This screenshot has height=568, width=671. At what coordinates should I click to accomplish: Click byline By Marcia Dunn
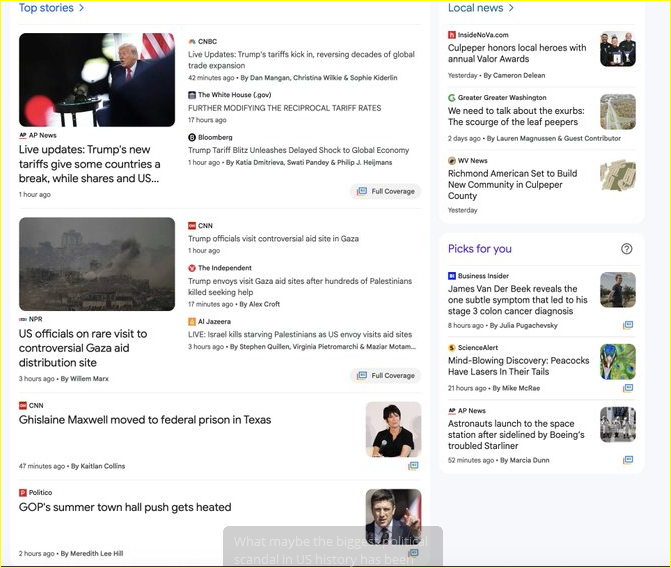coord(525,460)
